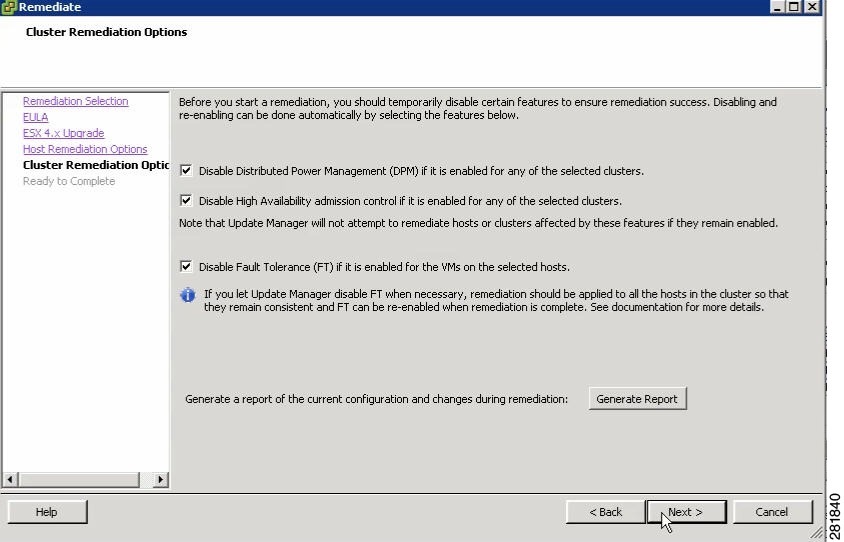Maximize the Remediate window

[x=794, y=7]
